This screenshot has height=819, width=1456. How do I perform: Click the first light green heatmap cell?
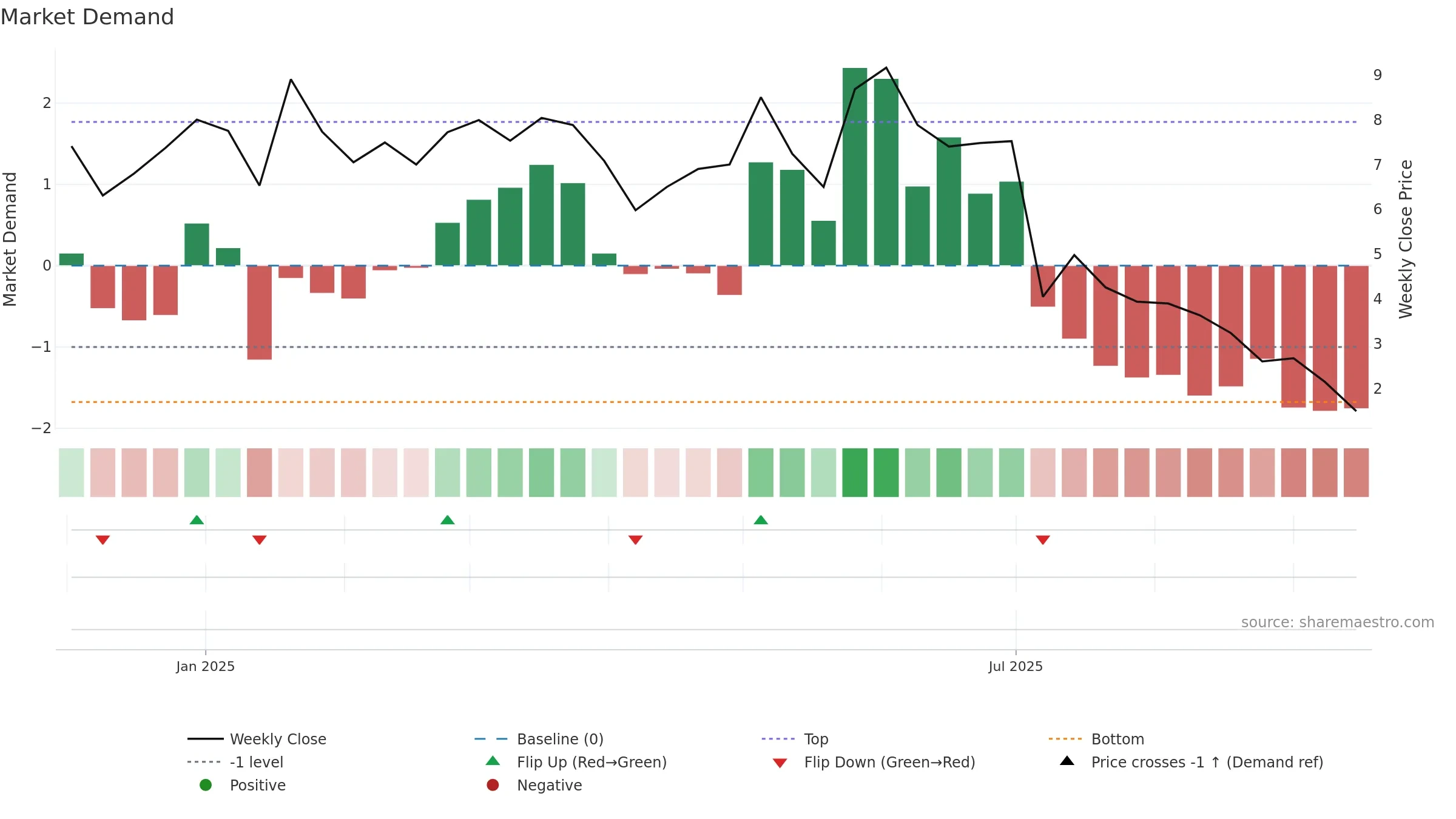click(72, 473)
